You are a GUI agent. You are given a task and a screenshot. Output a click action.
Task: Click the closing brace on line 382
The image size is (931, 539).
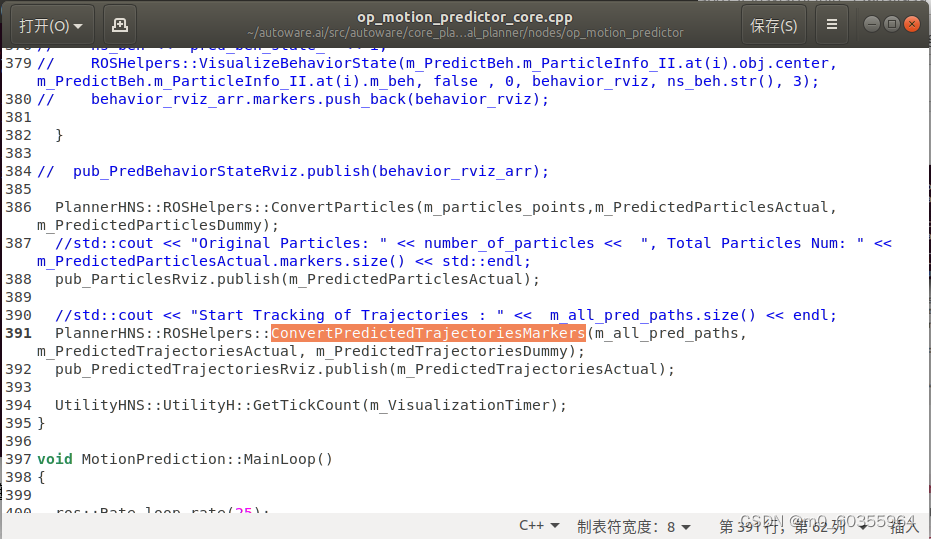point(59,135)
